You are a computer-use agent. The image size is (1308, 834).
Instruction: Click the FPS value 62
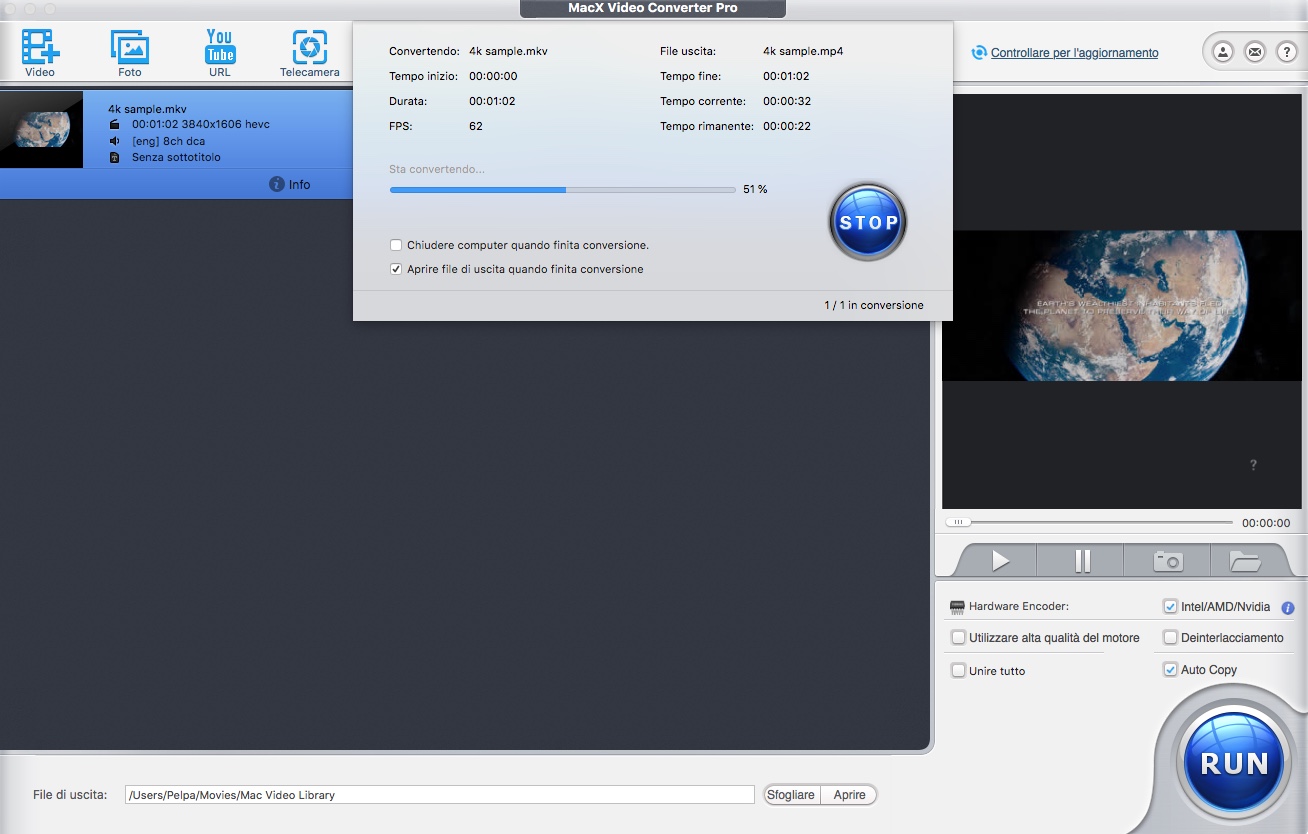tap(476, 126)
